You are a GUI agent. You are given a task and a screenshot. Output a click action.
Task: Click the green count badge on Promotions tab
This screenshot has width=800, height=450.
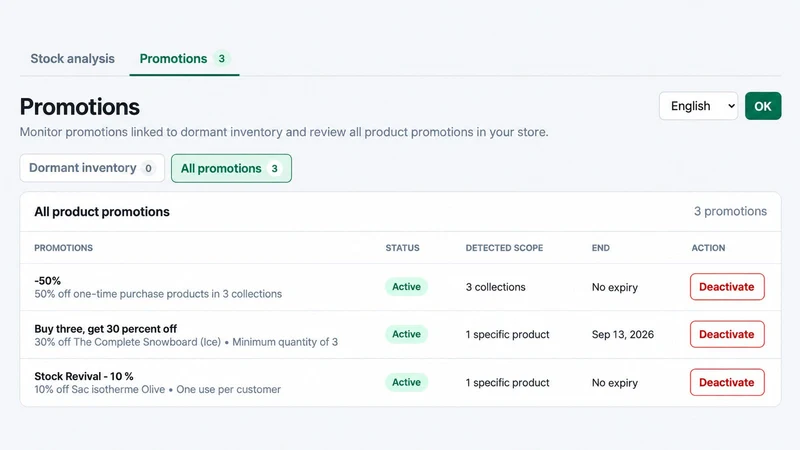pyautogui.click(x=221, y=59)
